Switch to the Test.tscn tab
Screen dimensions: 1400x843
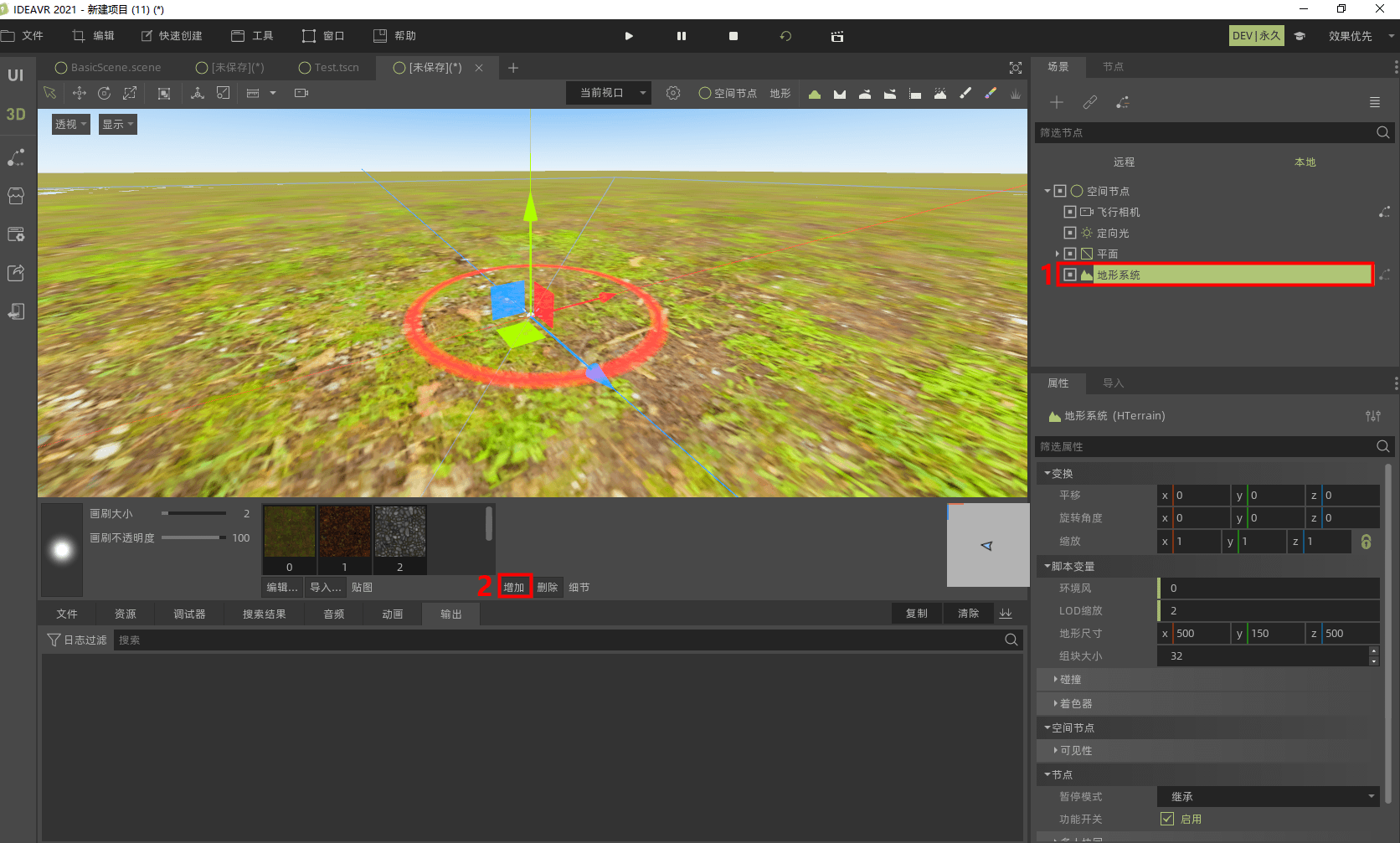(x=328, y=68)
